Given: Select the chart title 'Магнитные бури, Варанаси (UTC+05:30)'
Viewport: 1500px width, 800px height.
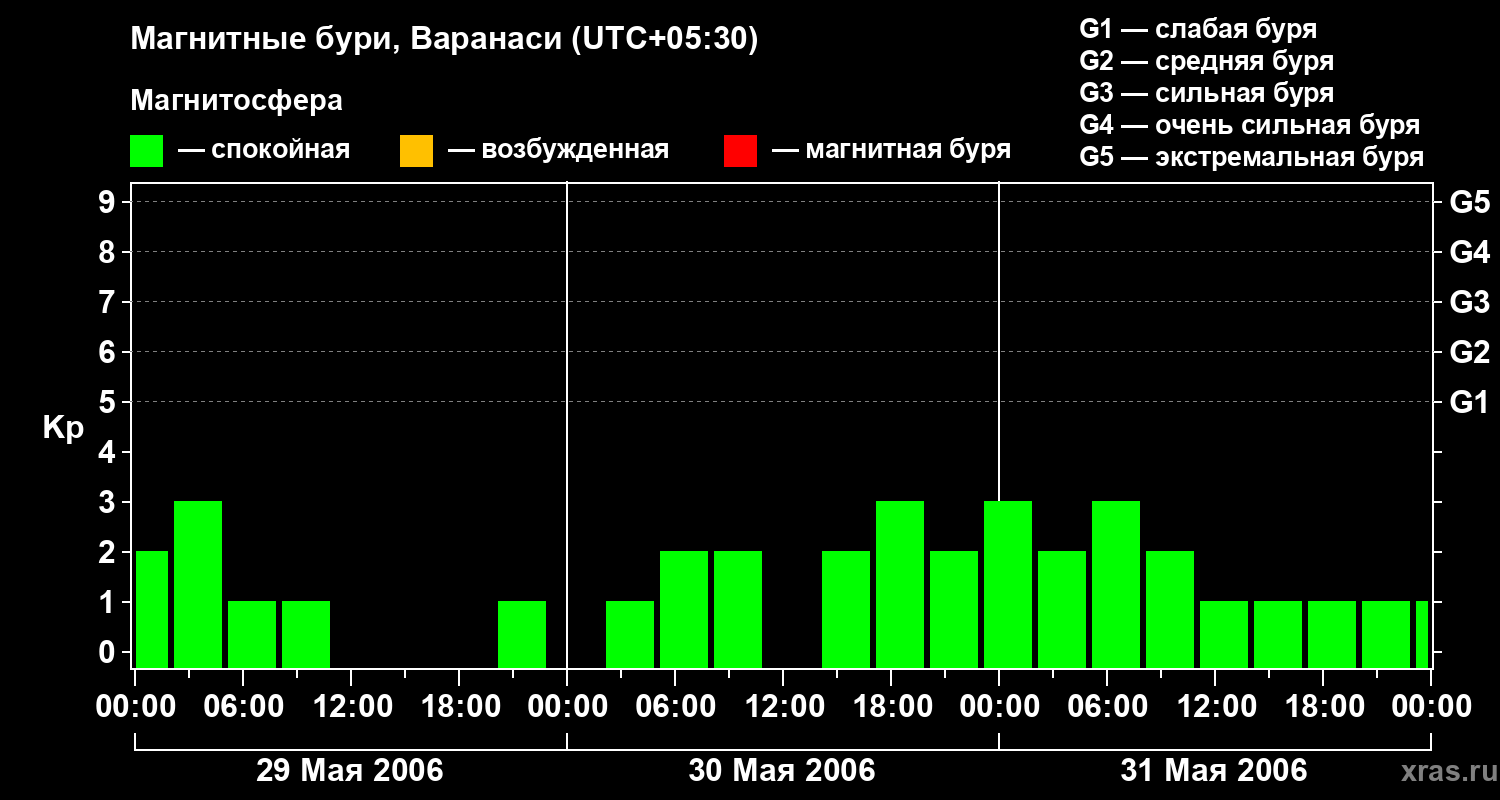Looking at the screenshot, I should tap(444, 40).
